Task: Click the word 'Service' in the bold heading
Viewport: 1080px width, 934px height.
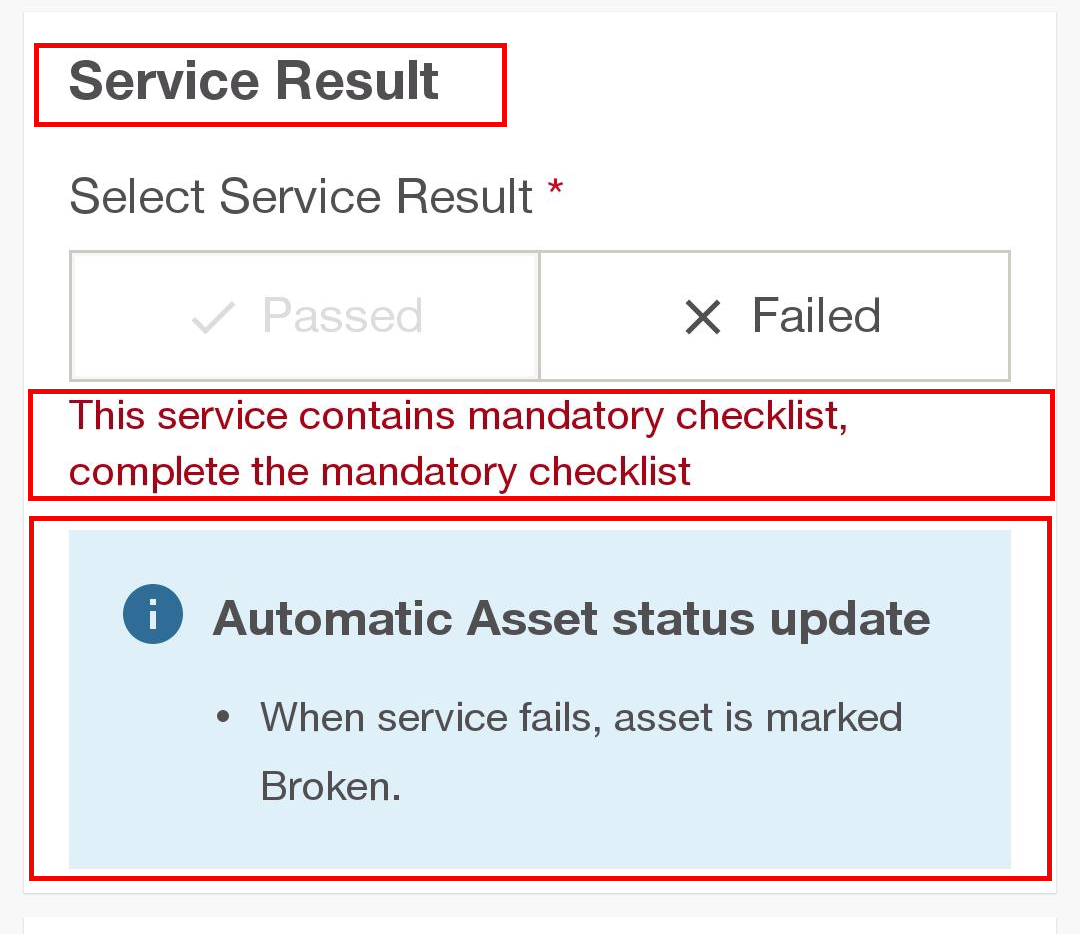Action: pyautogui.click(x=154, y=81)
